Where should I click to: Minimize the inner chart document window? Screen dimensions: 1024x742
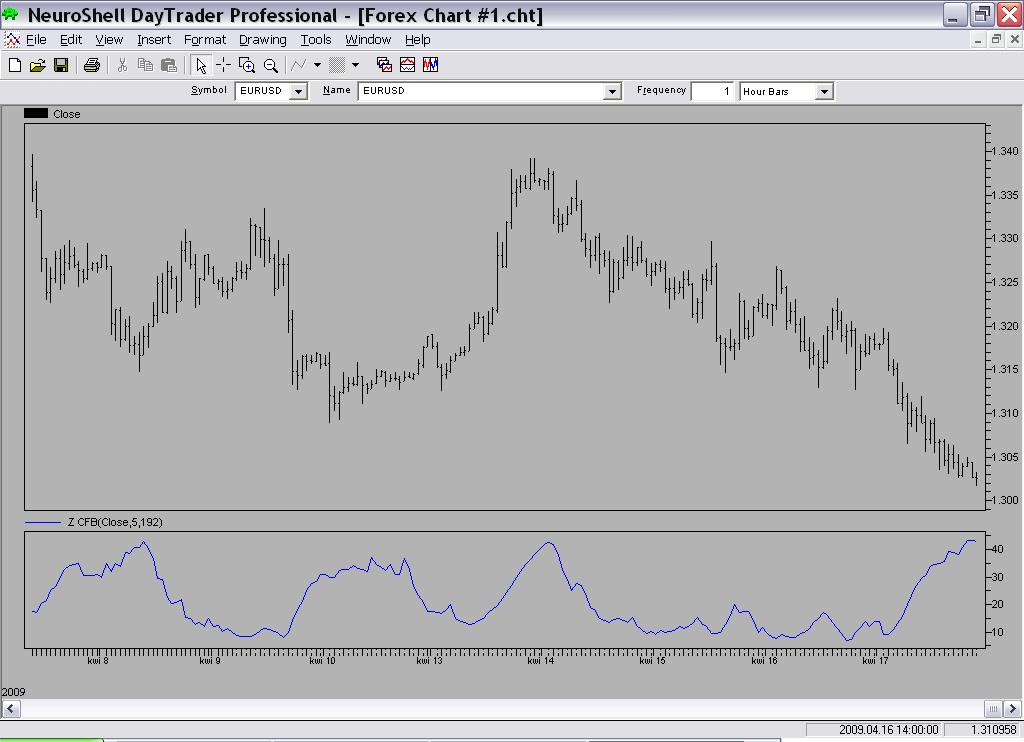point(978,40)
